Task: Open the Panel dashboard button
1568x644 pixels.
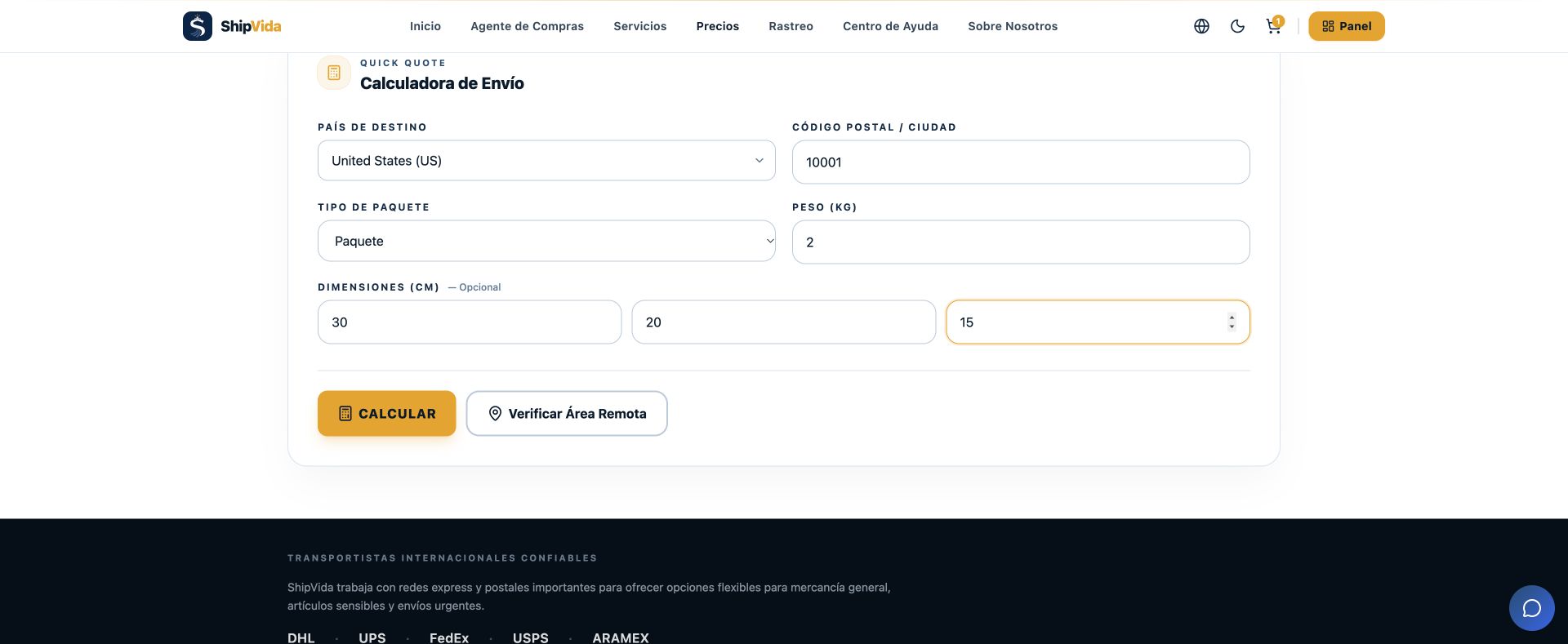Action: [x=1347, y=26]
